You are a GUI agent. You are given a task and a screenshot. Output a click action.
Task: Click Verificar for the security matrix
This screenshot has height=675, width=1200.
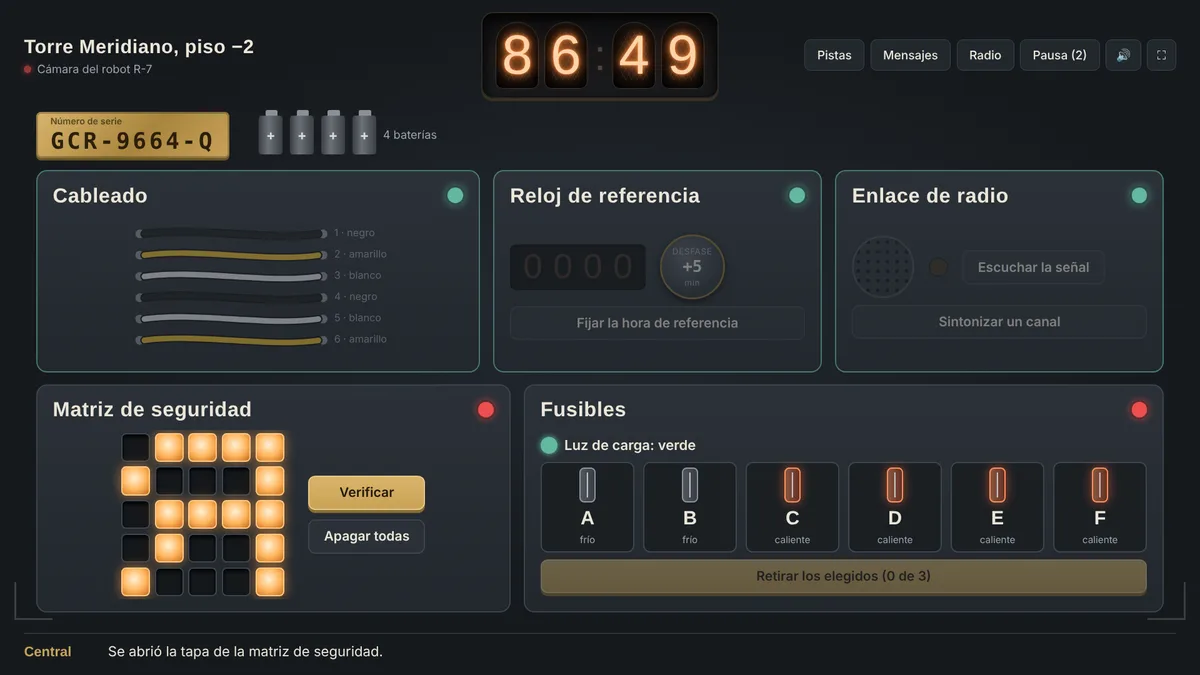point(366,492)
